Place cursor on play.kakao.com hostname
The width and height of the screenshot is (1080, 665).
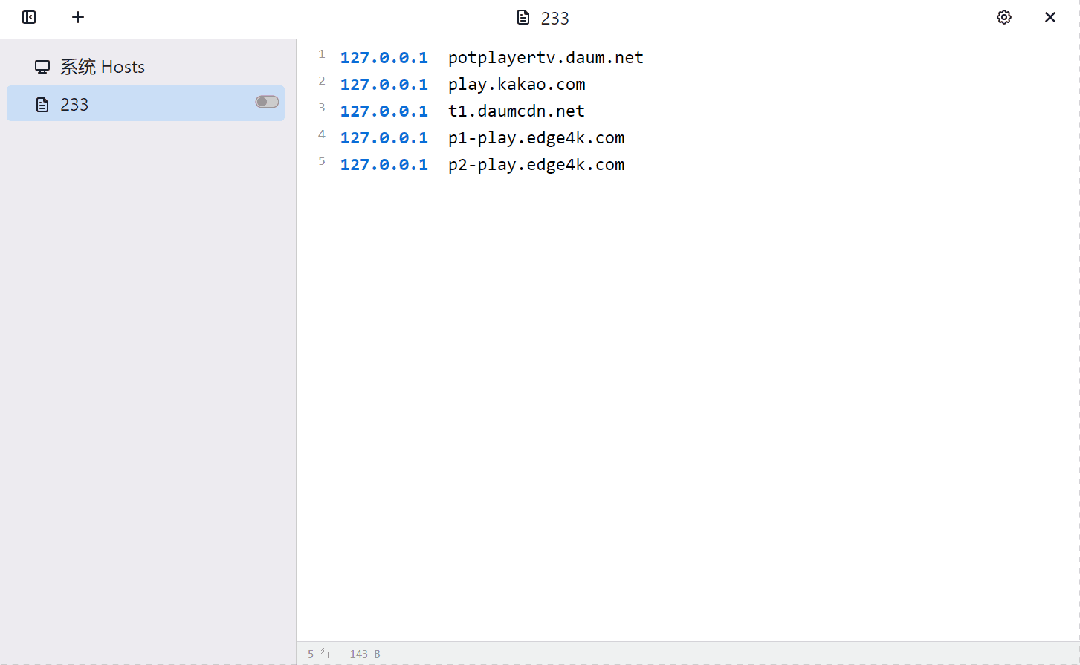tap(516, 85)
